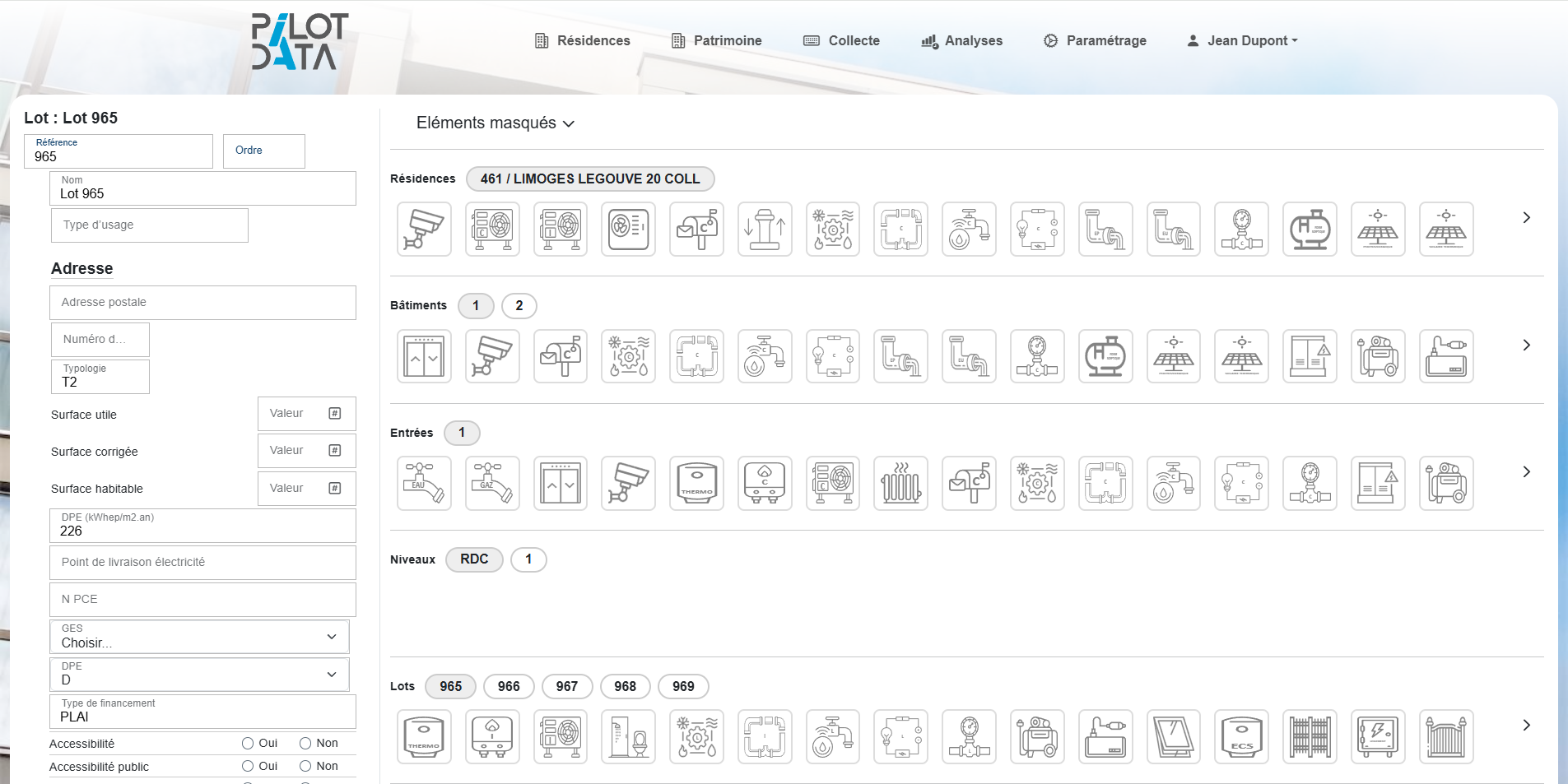This screenshot has height=784, width=1568.
Task: Choose Oui for Accessibilité public
Action: pos(248,767)
